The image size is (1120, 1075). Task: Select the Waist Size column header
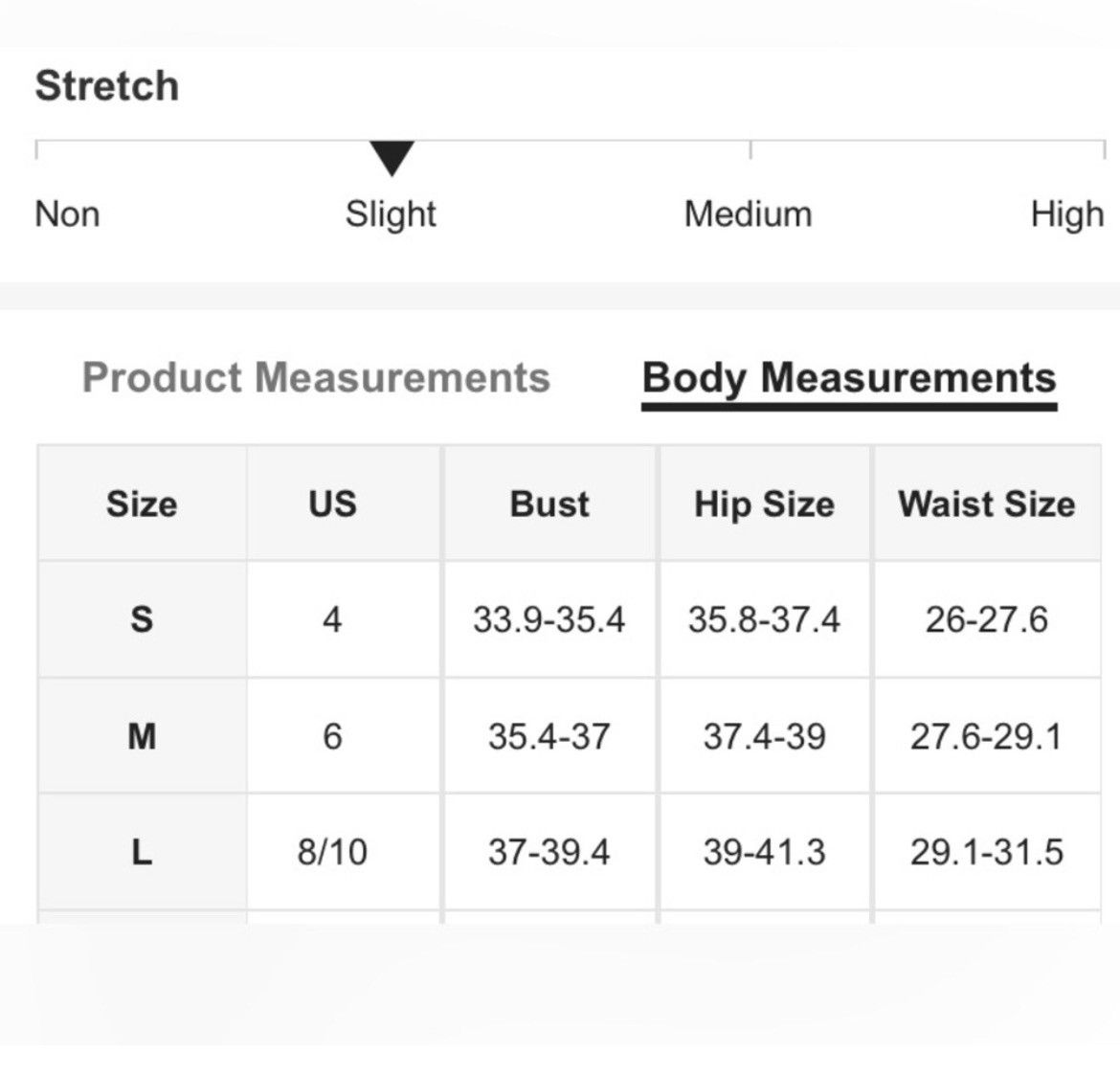tap(987, 504)
